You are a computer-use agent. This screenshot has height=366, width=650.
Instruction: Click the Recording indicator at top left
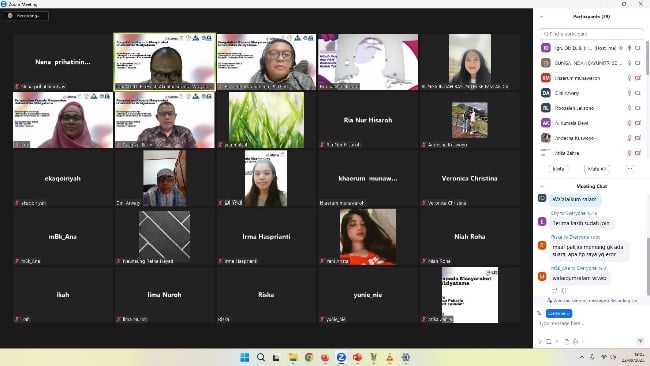(26, 16)
